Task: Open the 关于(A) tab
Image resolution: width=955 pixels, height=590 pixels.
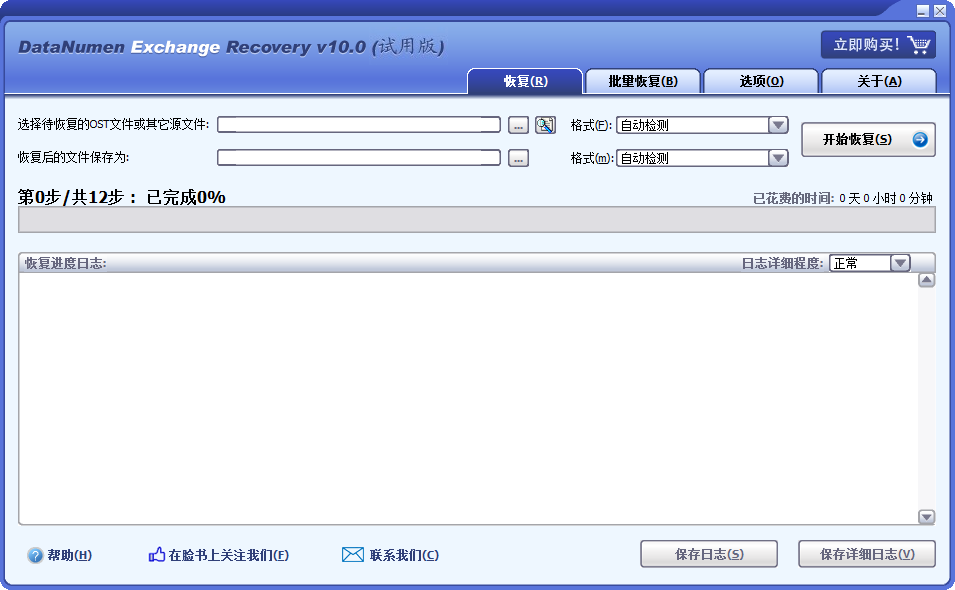Action: (x=877, y=80)
